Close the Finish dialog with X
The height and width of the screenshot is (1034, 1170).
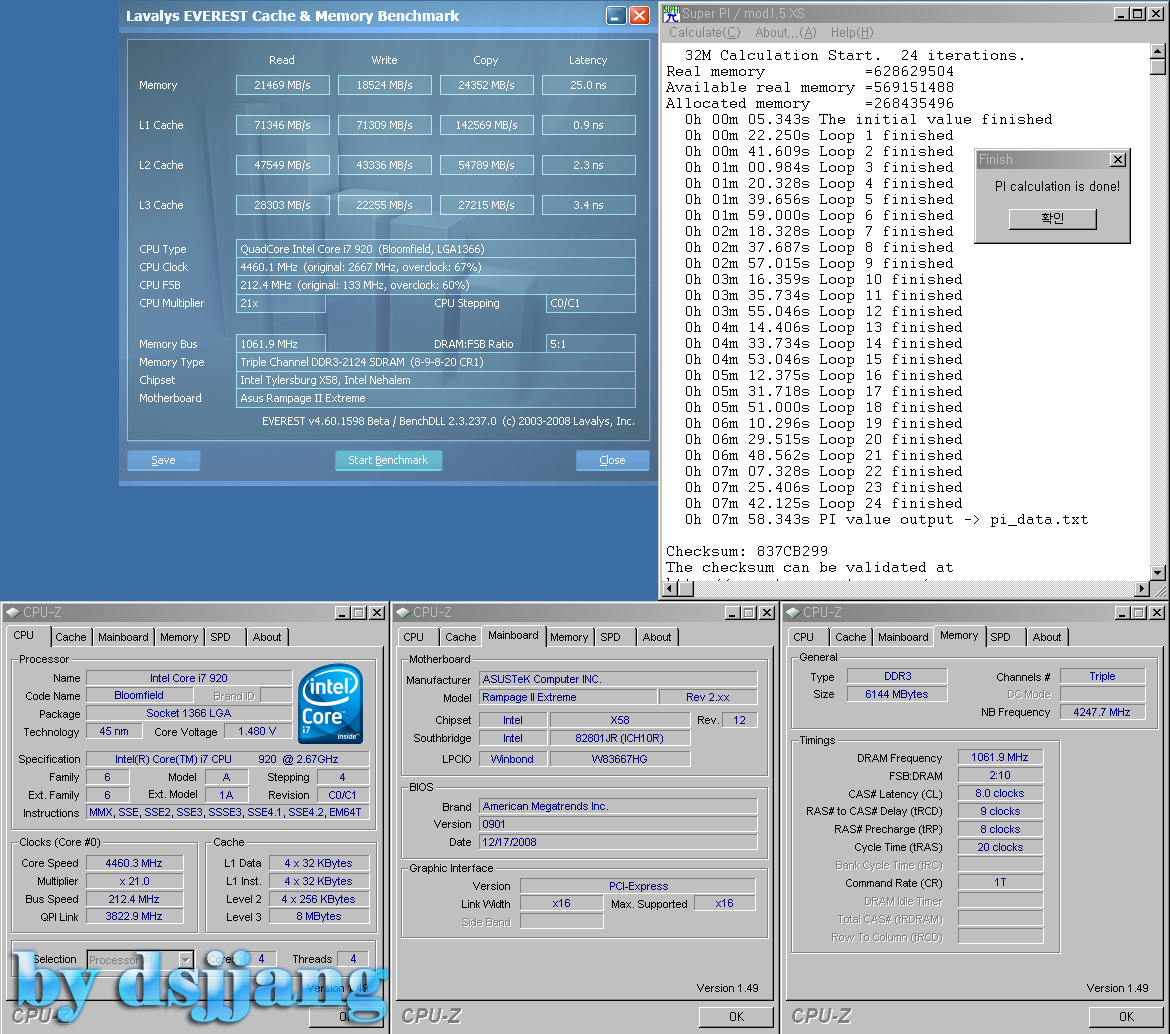pyautogui.click(x=1118, y=160)
